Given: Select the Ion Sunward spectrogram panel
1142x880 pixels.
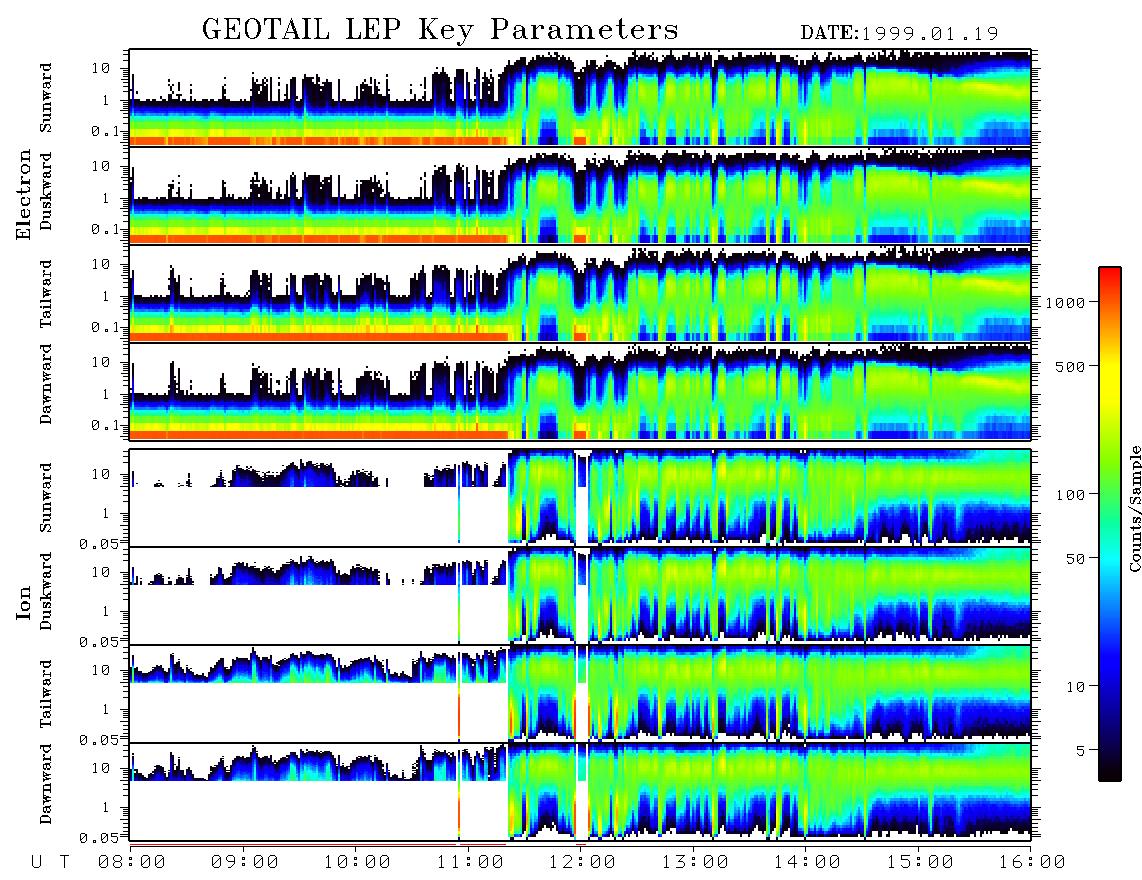Looking at the screenshot, I should tap(580, 497).
